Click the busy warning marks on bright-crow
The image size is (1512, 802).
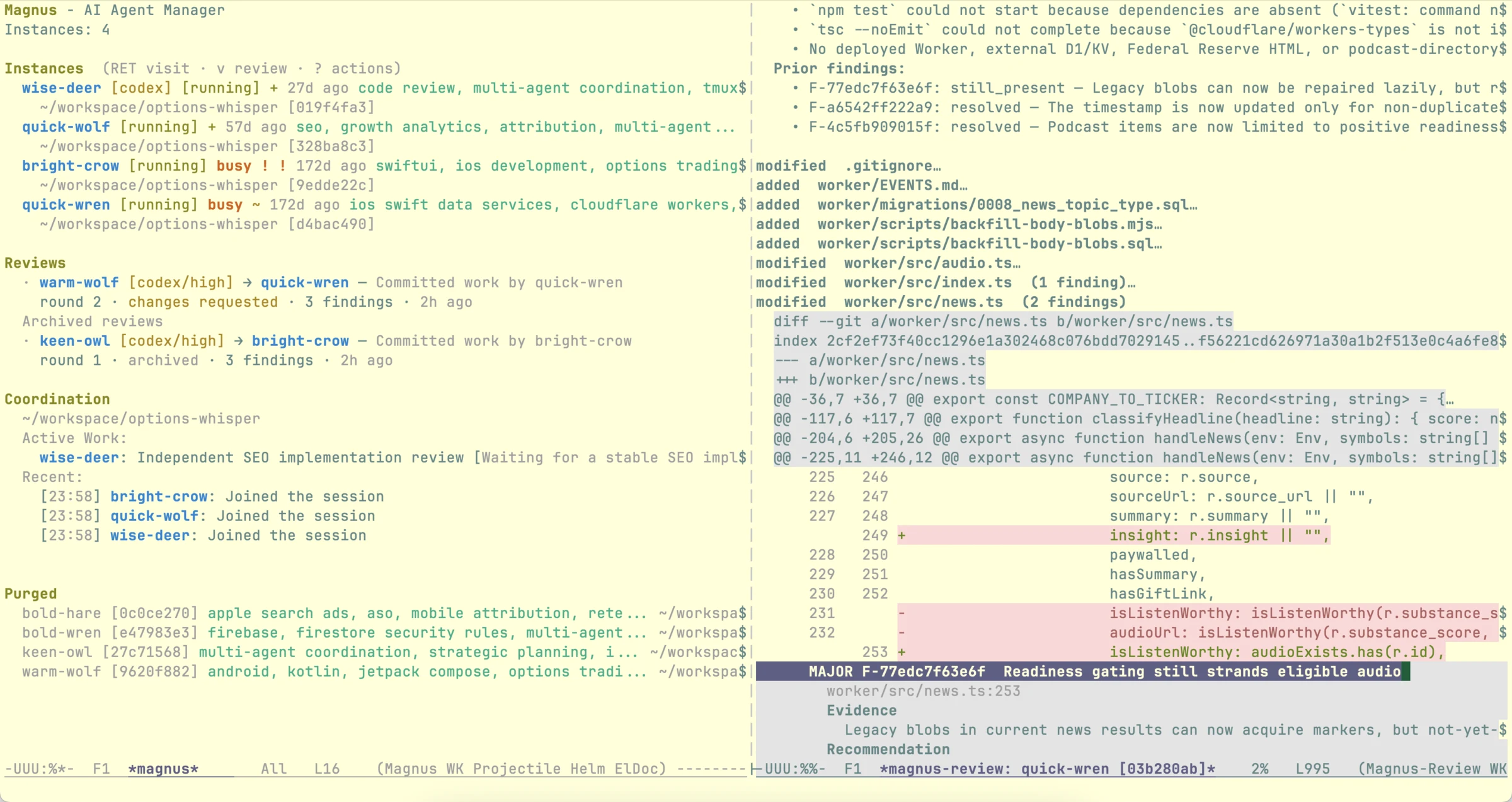click(x=274, y=166)
